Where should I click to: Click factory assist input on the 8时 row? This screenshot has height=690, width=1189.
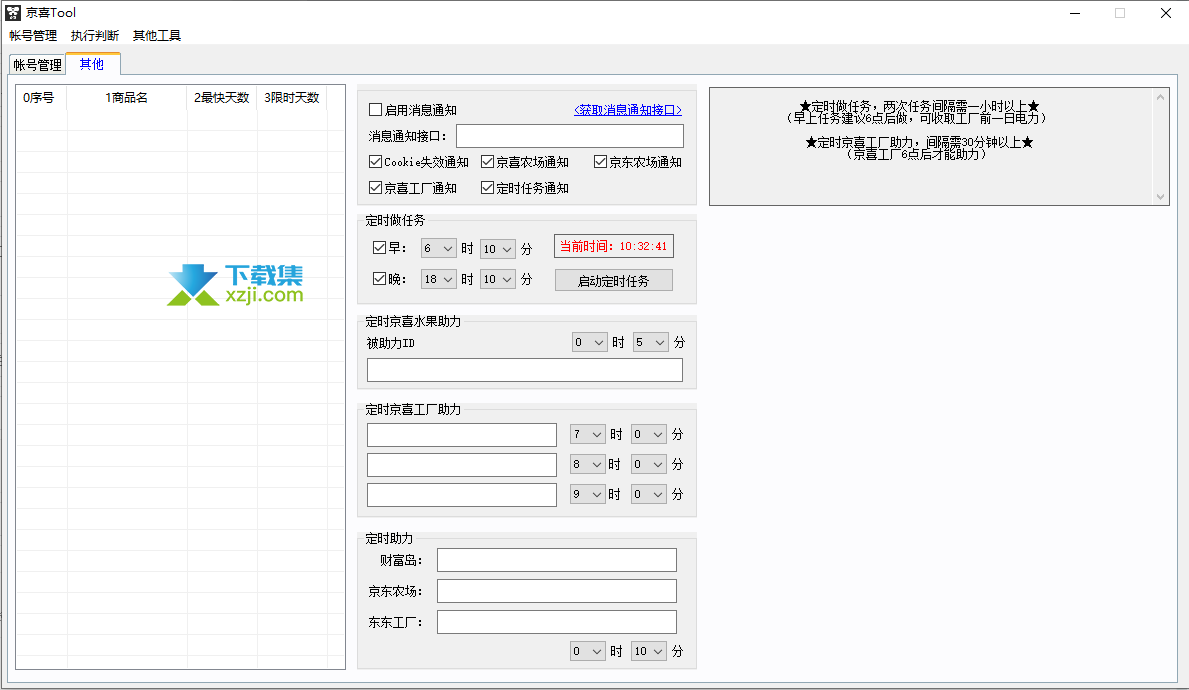(462, 464)
